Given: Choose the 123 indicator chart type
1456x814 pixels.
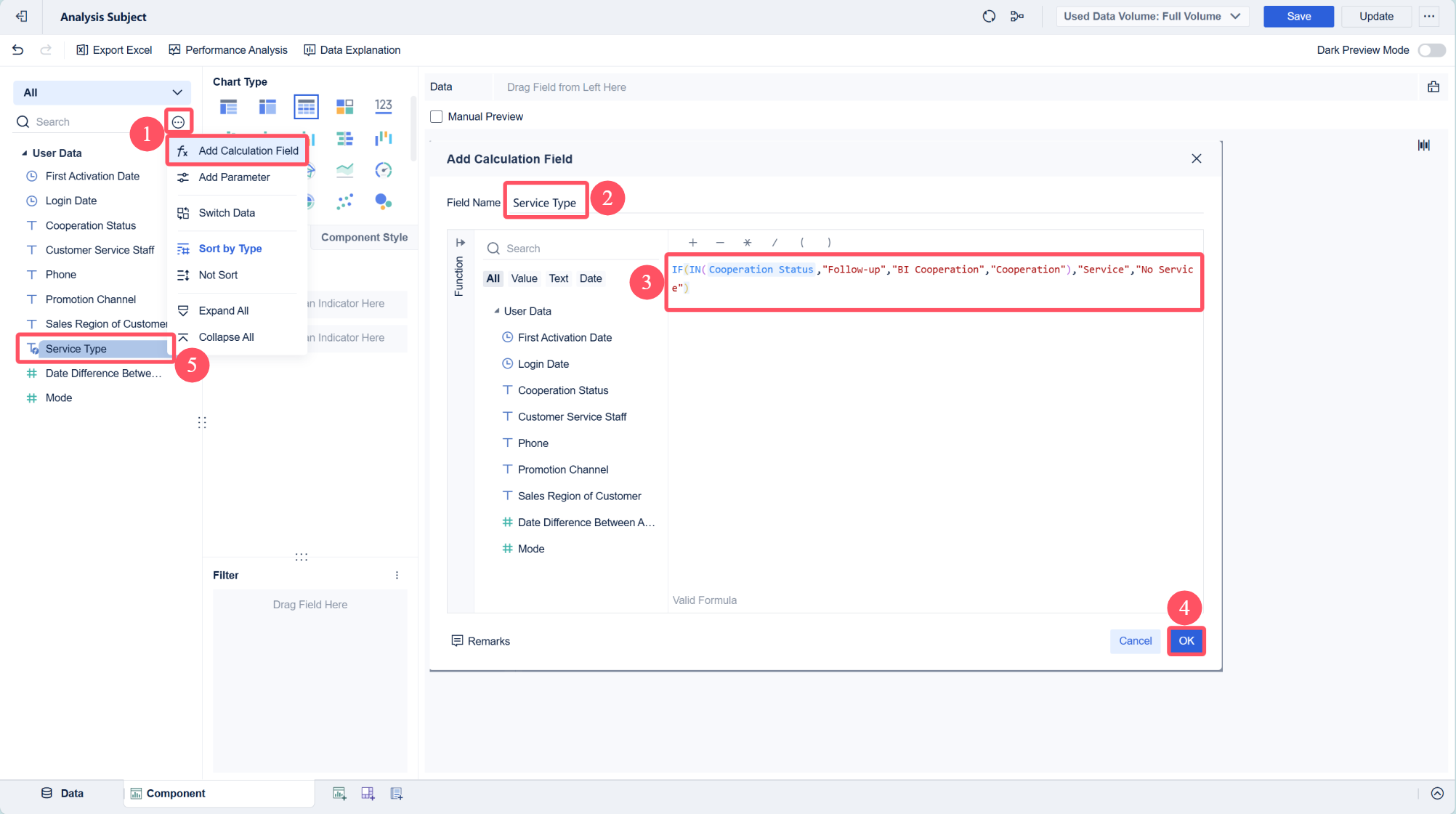Looking at the screenshot, I should tap(384, 106).
